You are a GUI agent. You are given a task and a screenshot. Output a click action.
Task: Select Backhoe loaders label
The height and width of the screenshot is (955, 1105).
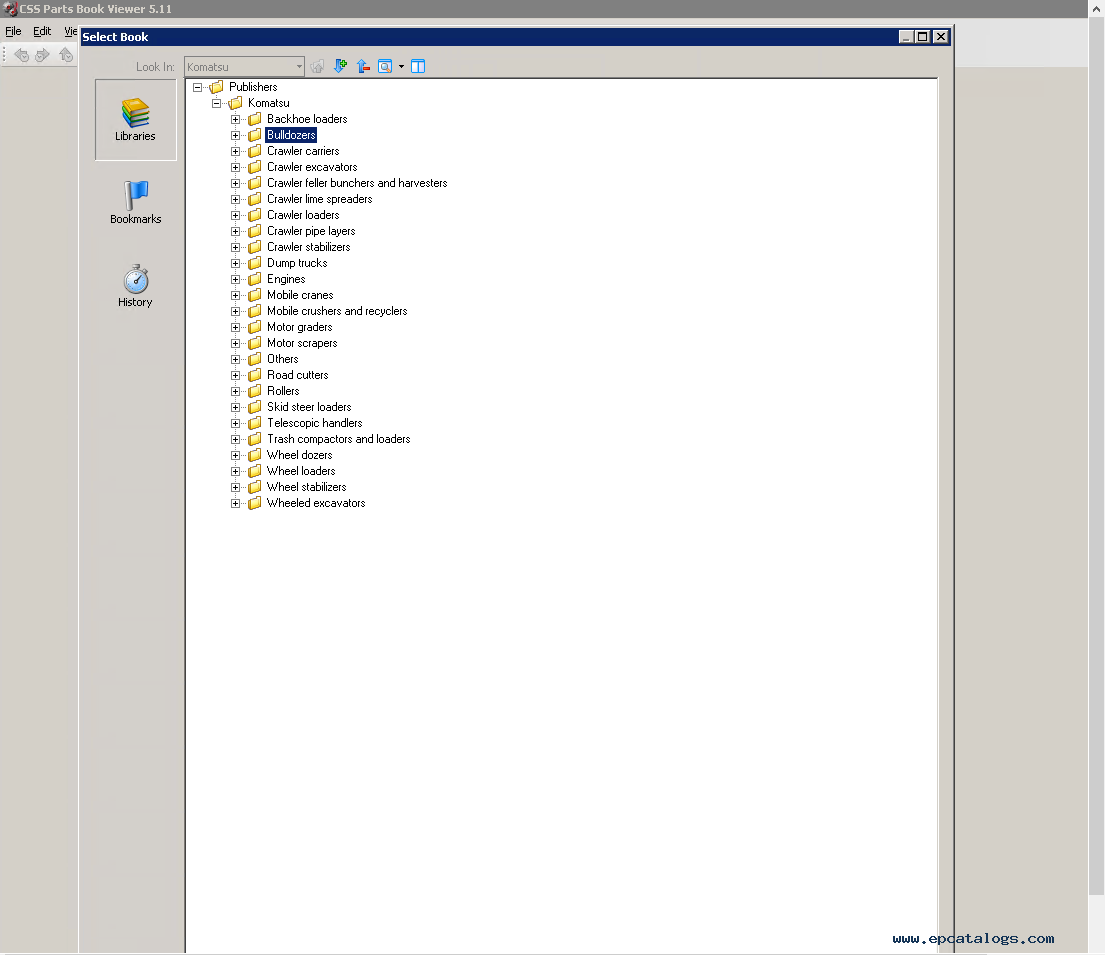tap(307, 119)
